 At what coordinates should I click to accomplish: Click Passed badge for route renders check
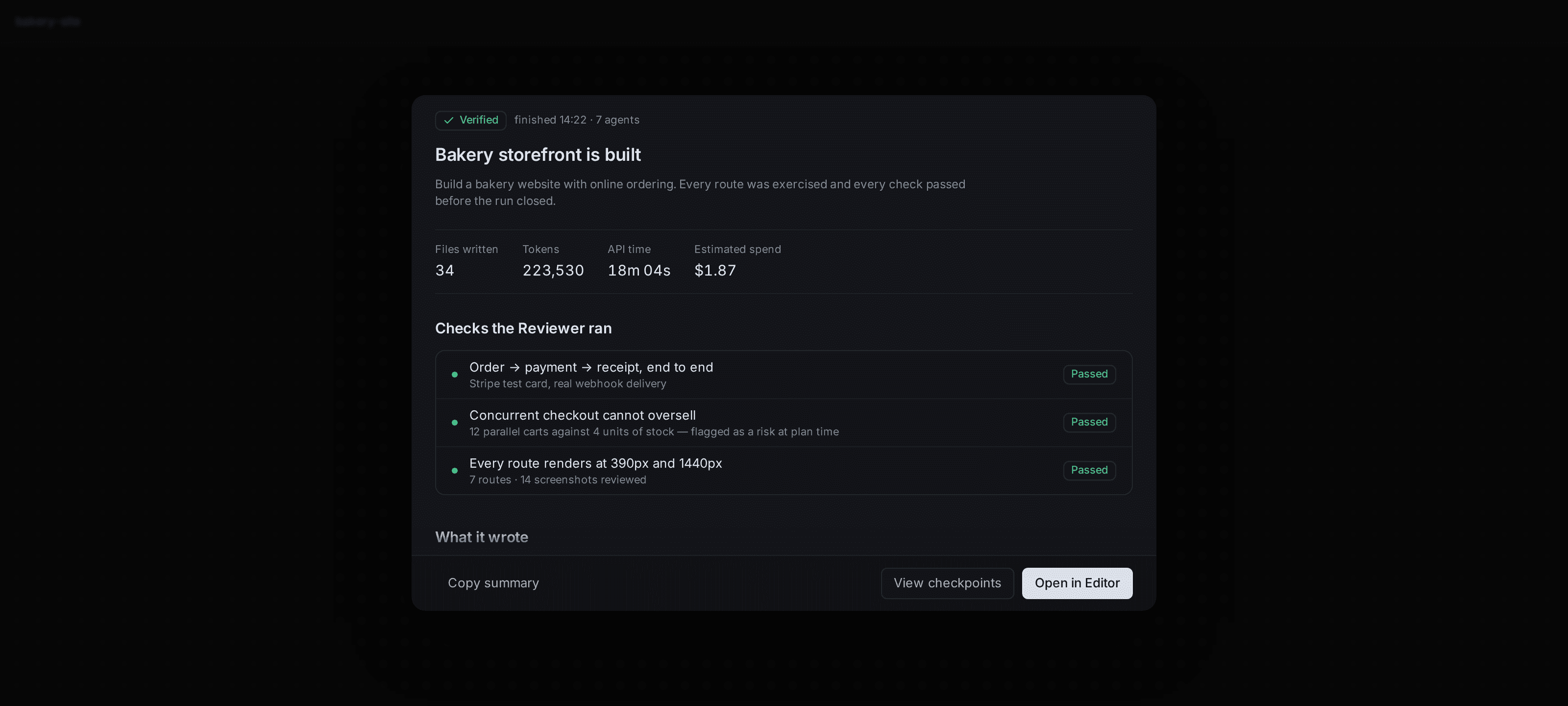pyautogui.click(x=1089, y=470)
